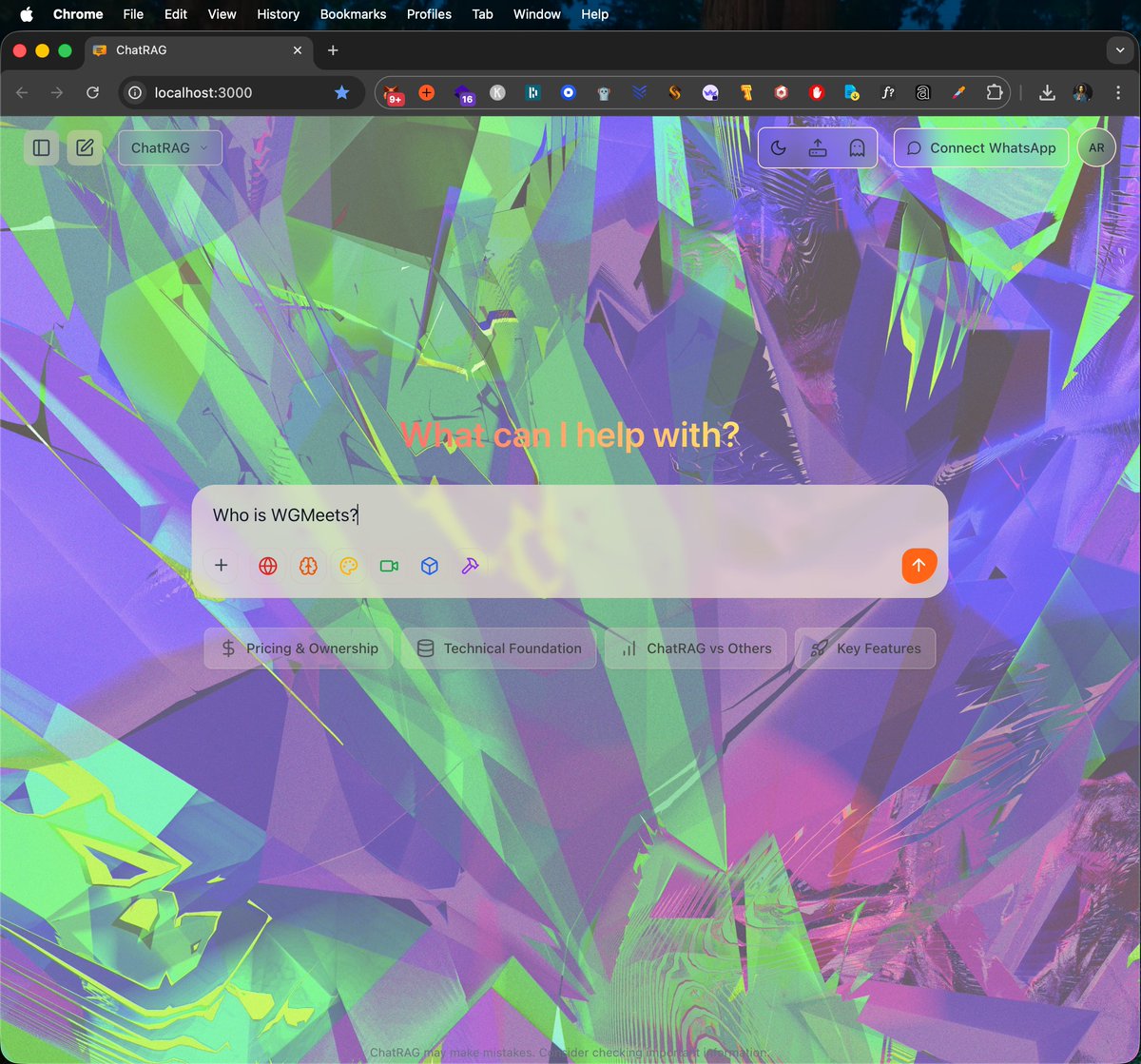
Task: Click the plus attachment icon
Action: tap(221, 566)
